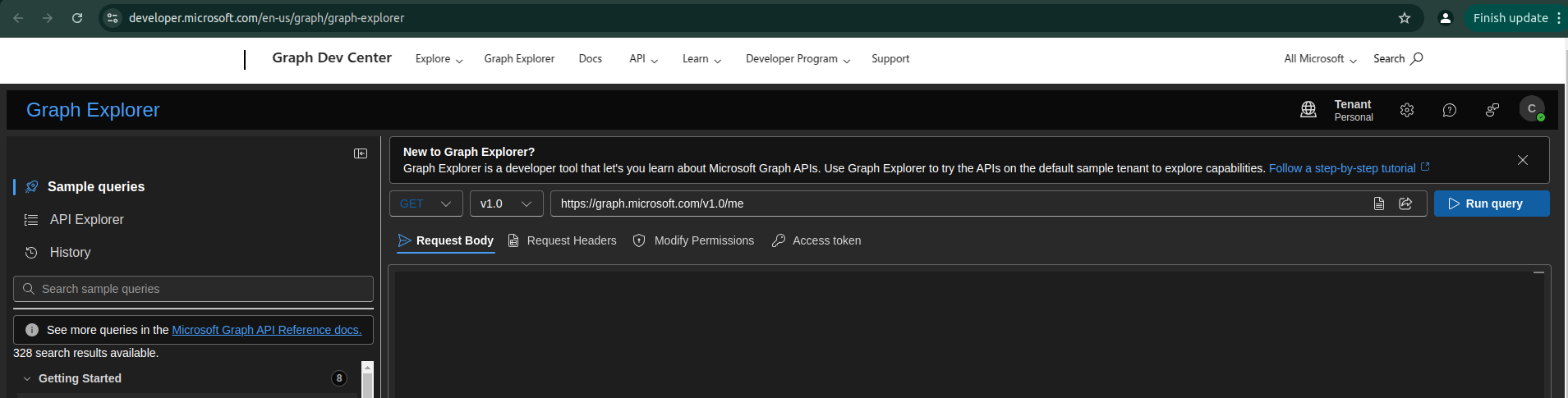Viewport: 1568px width, 398px height.
Task: Select the Request Headers tab
Action: pyautogui.click(x=562, y=240)
